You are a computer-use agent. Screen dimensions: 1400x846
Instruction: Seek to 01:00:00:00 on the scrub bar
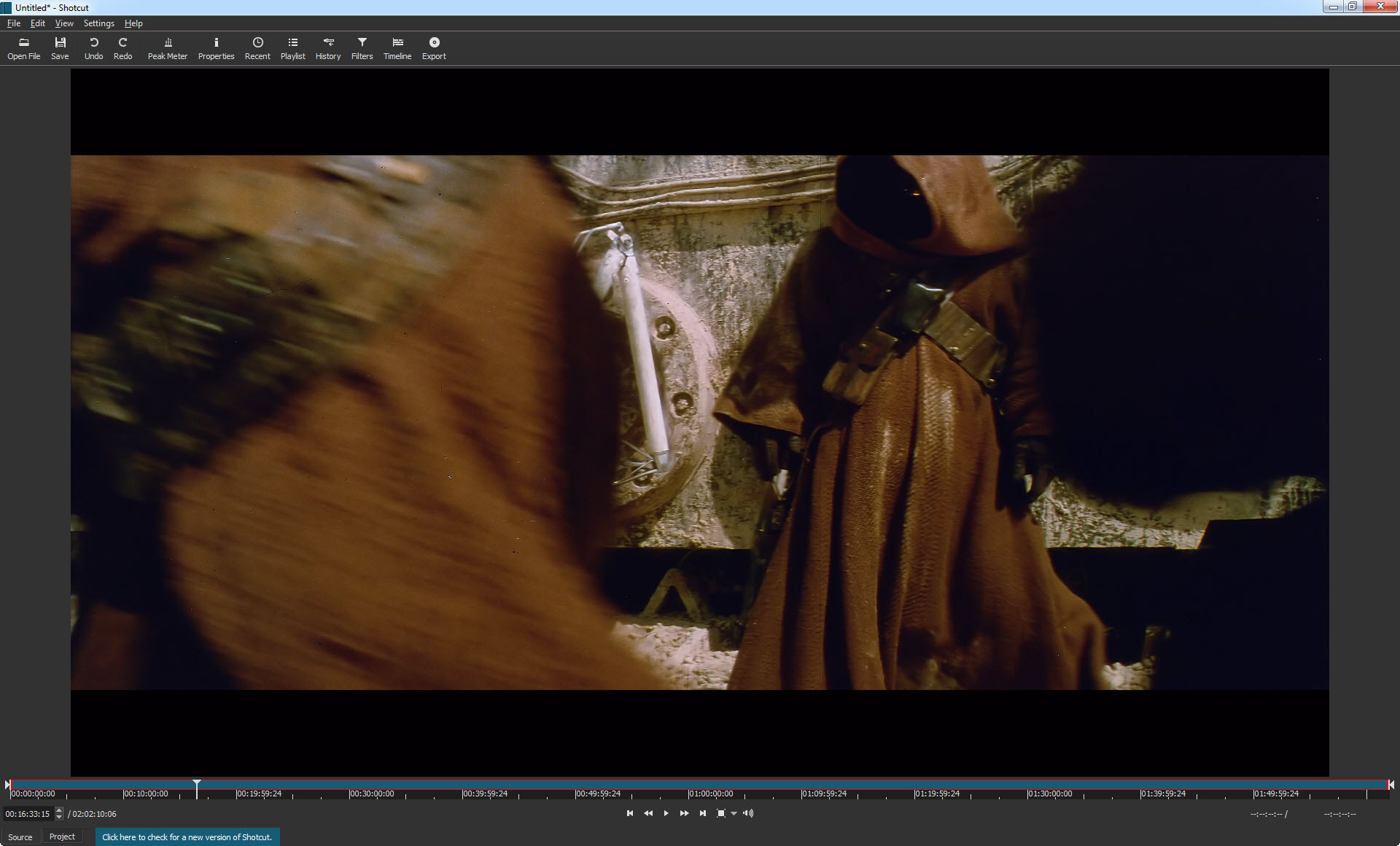coord(711,793)
